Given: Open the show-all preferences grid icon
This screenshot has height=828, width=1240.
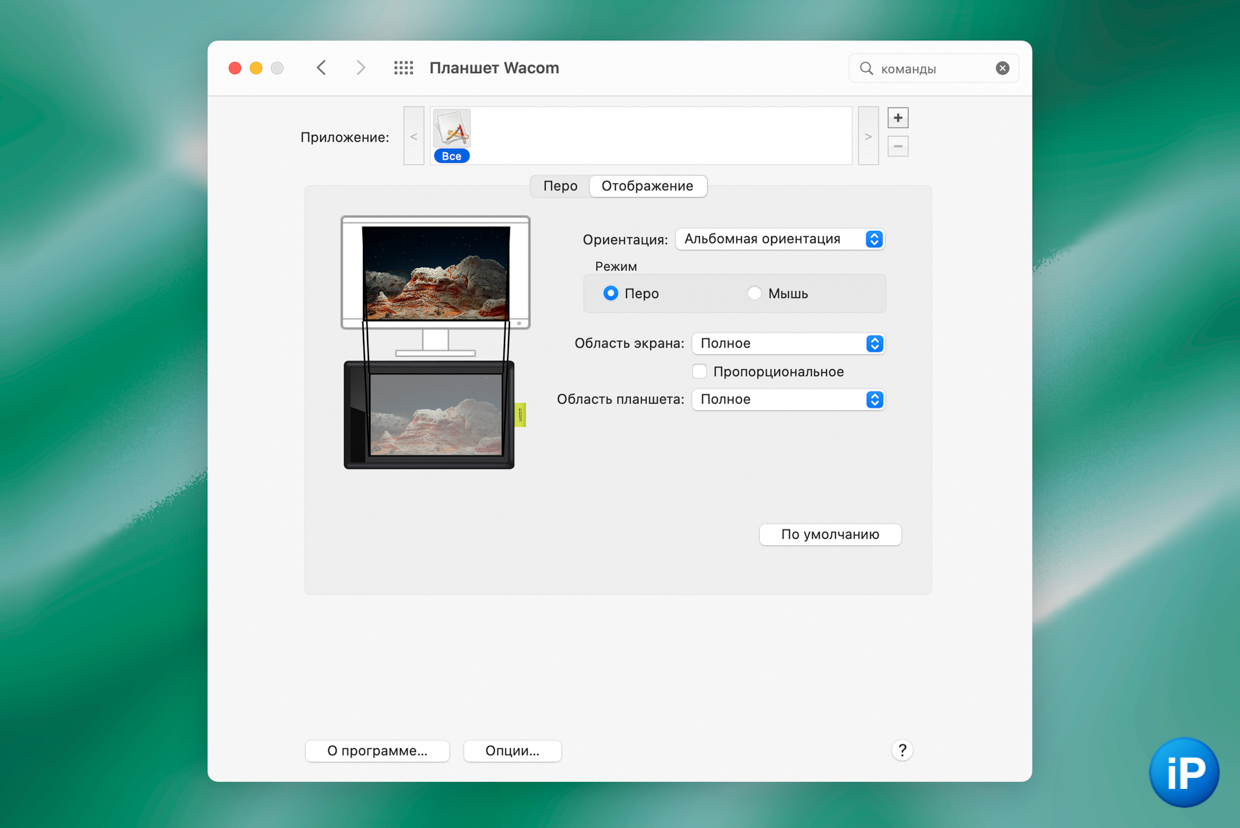Looking at the screenshot, I should (x=403, y=68).
